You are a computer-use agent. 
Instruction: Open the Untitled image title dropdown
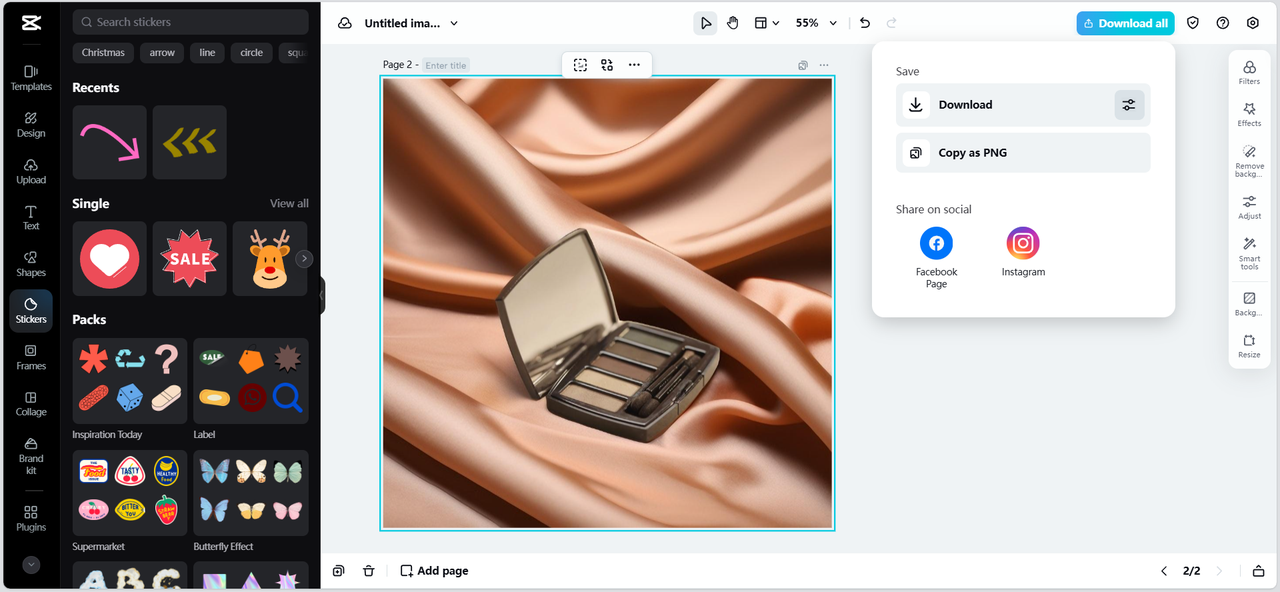(454, 23)
